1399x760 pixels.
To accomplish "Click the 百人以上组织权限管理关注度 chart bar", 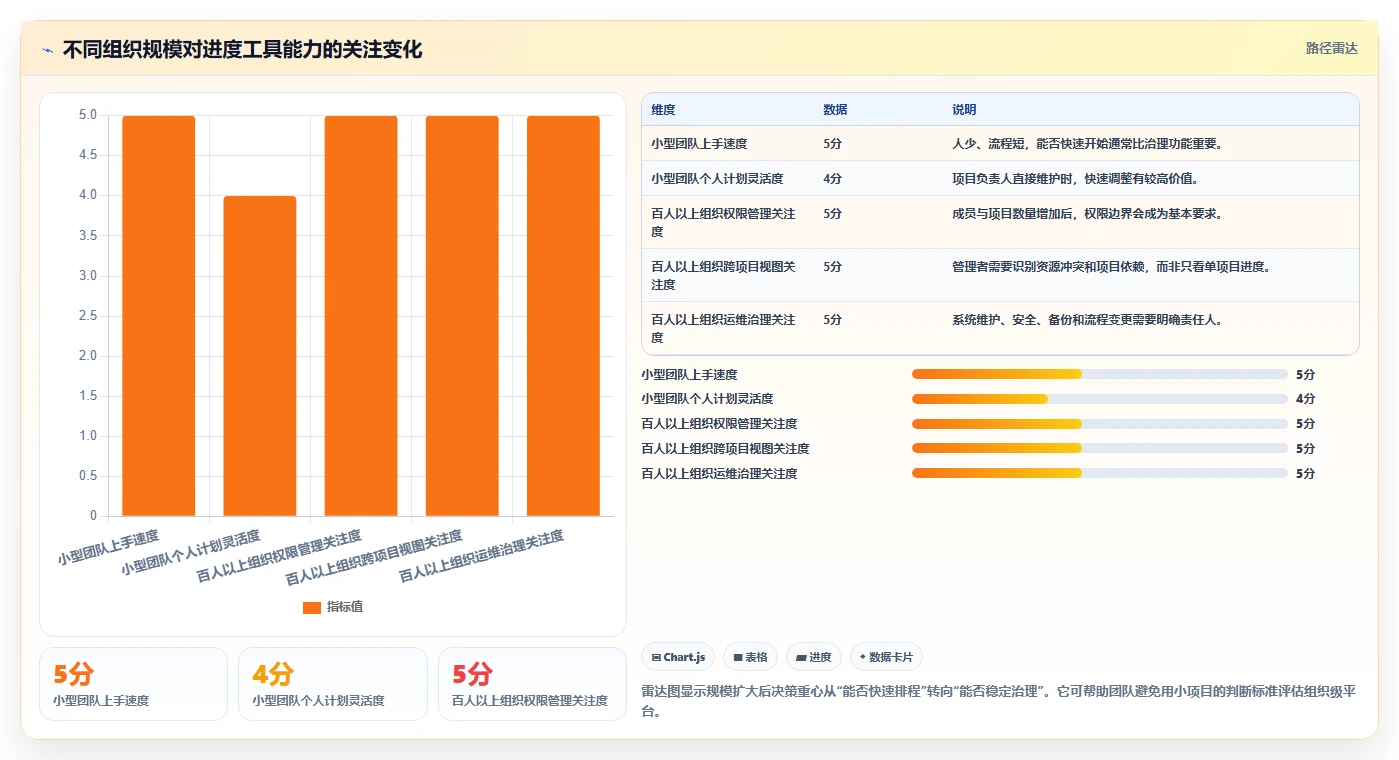I will coord(361,316).
